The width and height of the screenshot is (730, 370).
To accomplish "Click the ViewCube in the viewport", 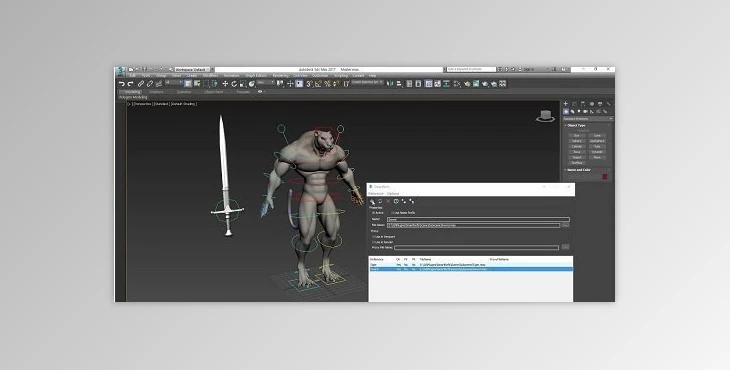I will coord(545,116).
